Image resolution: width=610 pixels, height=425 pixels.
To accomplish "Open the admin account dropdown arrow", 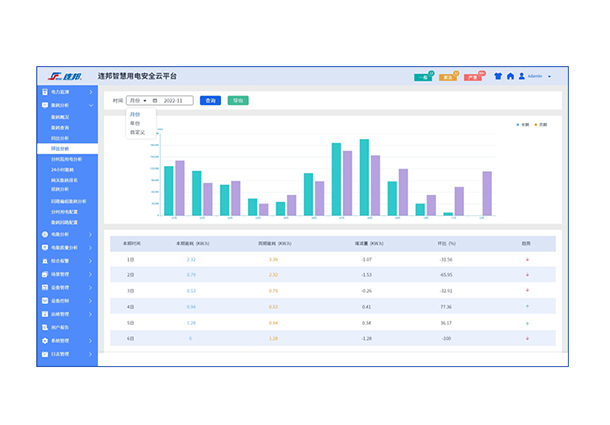I will pos(549,76).
